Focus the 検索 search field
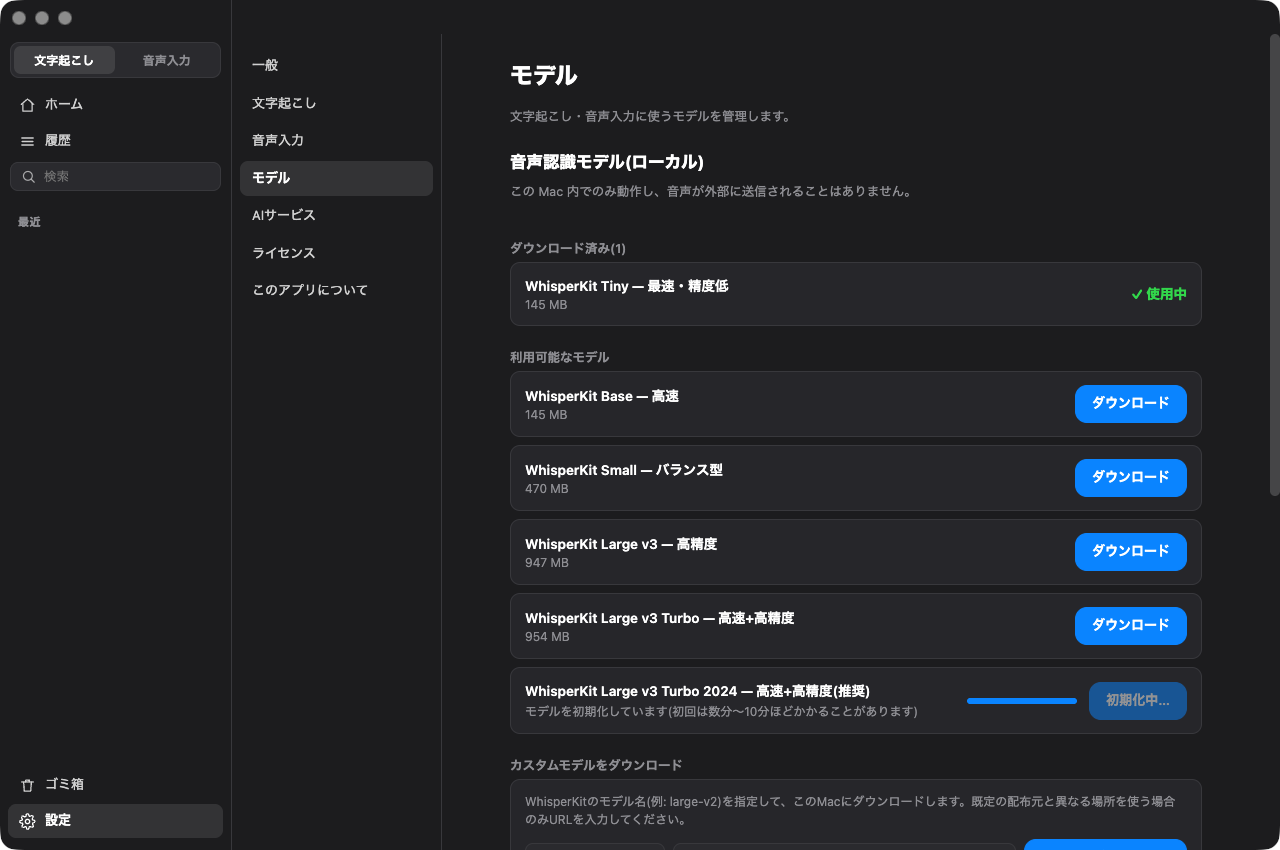Screen dimensions: 1280x850 (115, 177)
